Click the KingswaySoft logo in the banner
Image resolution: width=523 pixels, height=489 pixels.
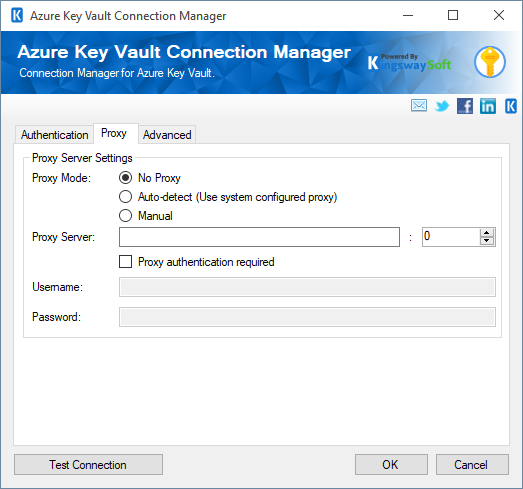click(409, 62)
